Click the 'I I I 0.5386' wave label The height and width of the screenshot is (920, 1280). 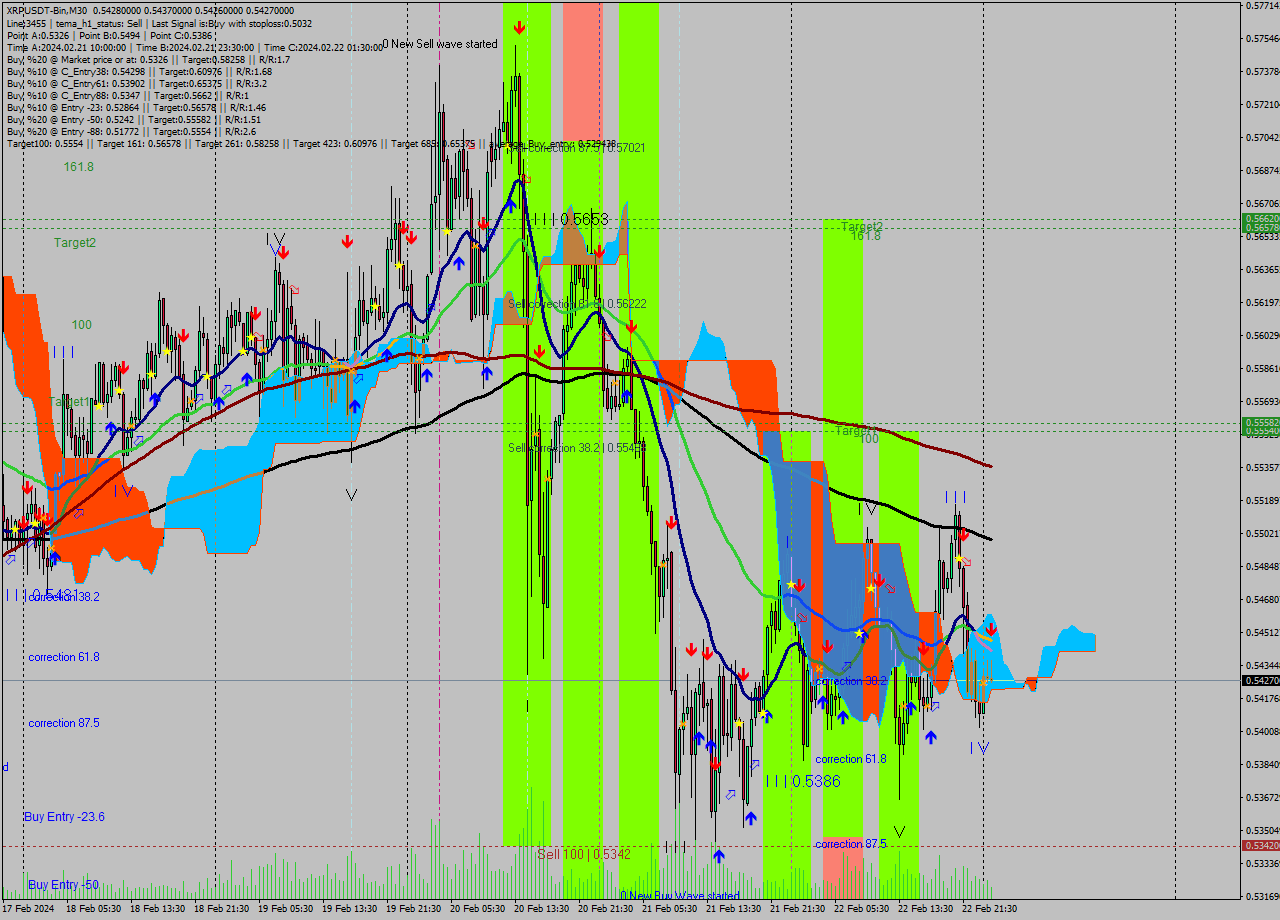tap(803, 781)
